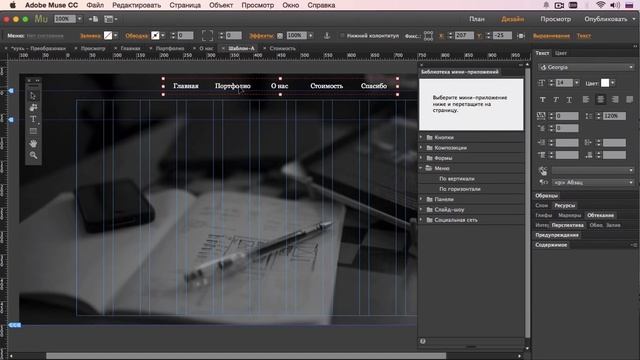The width and height of the screenshot is (640, 360).
Task: Click the Mu application logo
Action: point(41,19)
